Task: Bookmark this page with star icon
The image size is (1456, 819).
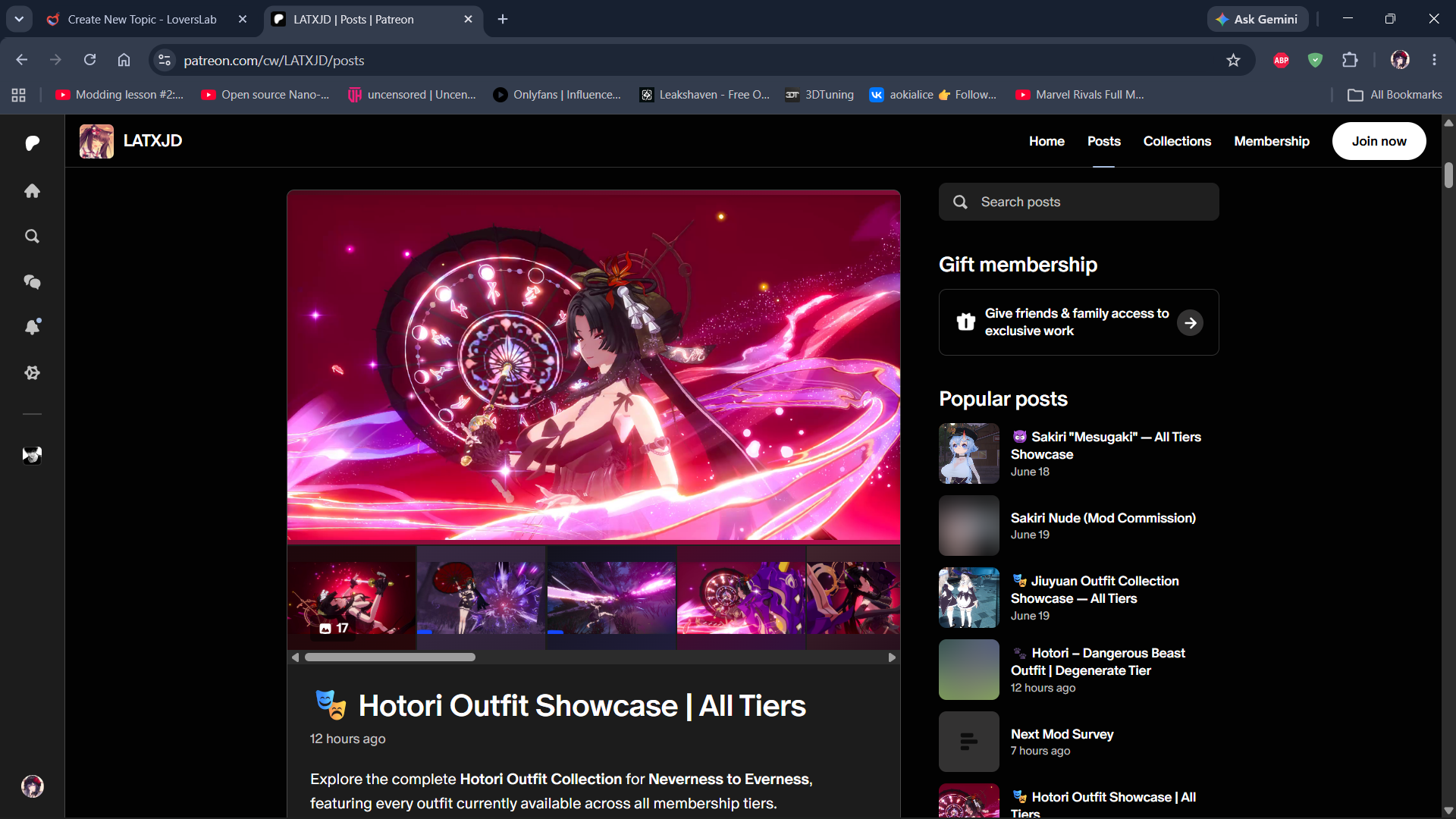Action: (x=1233, y=60)
